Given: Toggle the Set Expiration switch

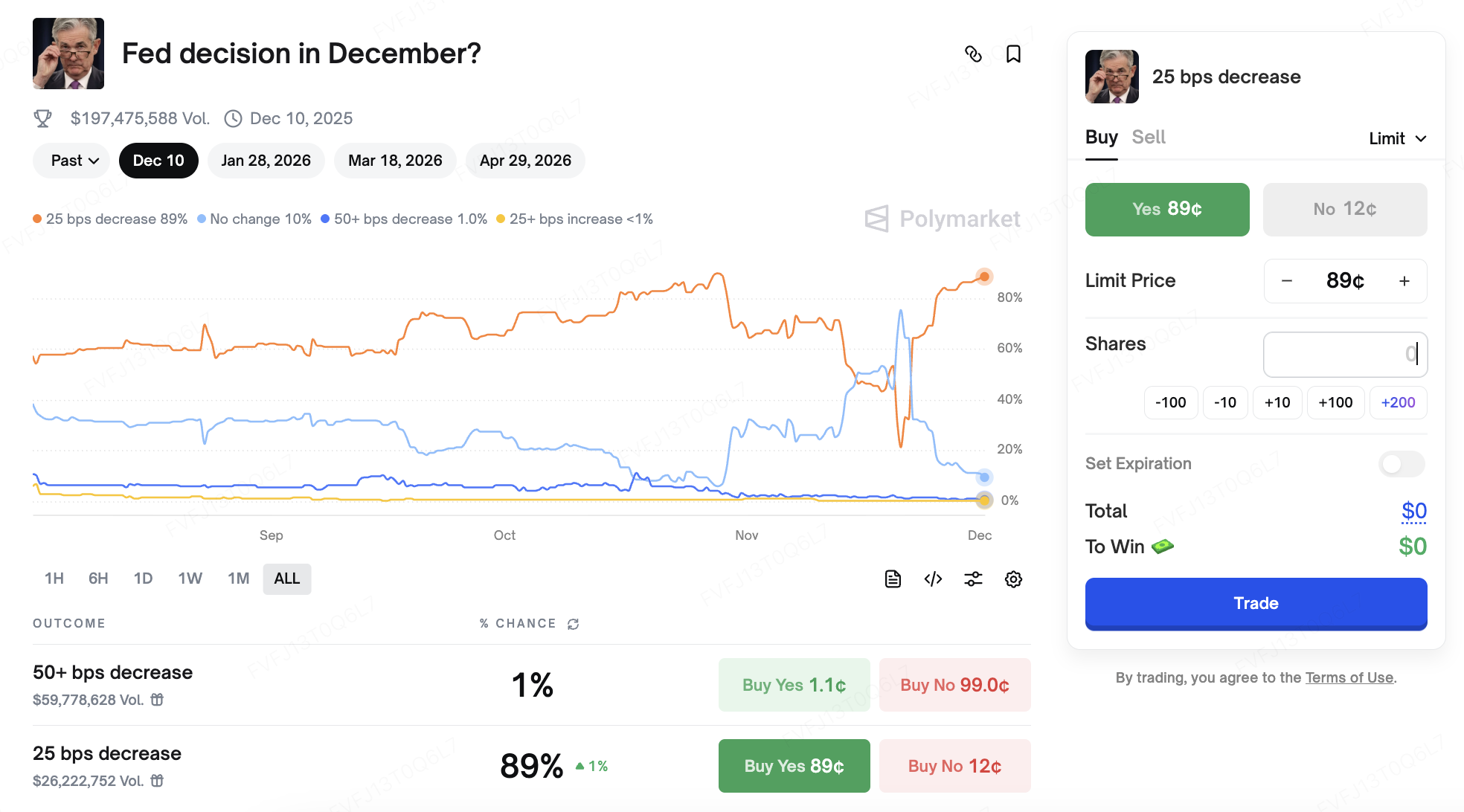Looking at the screenshot, I should tap(1402, 464).
